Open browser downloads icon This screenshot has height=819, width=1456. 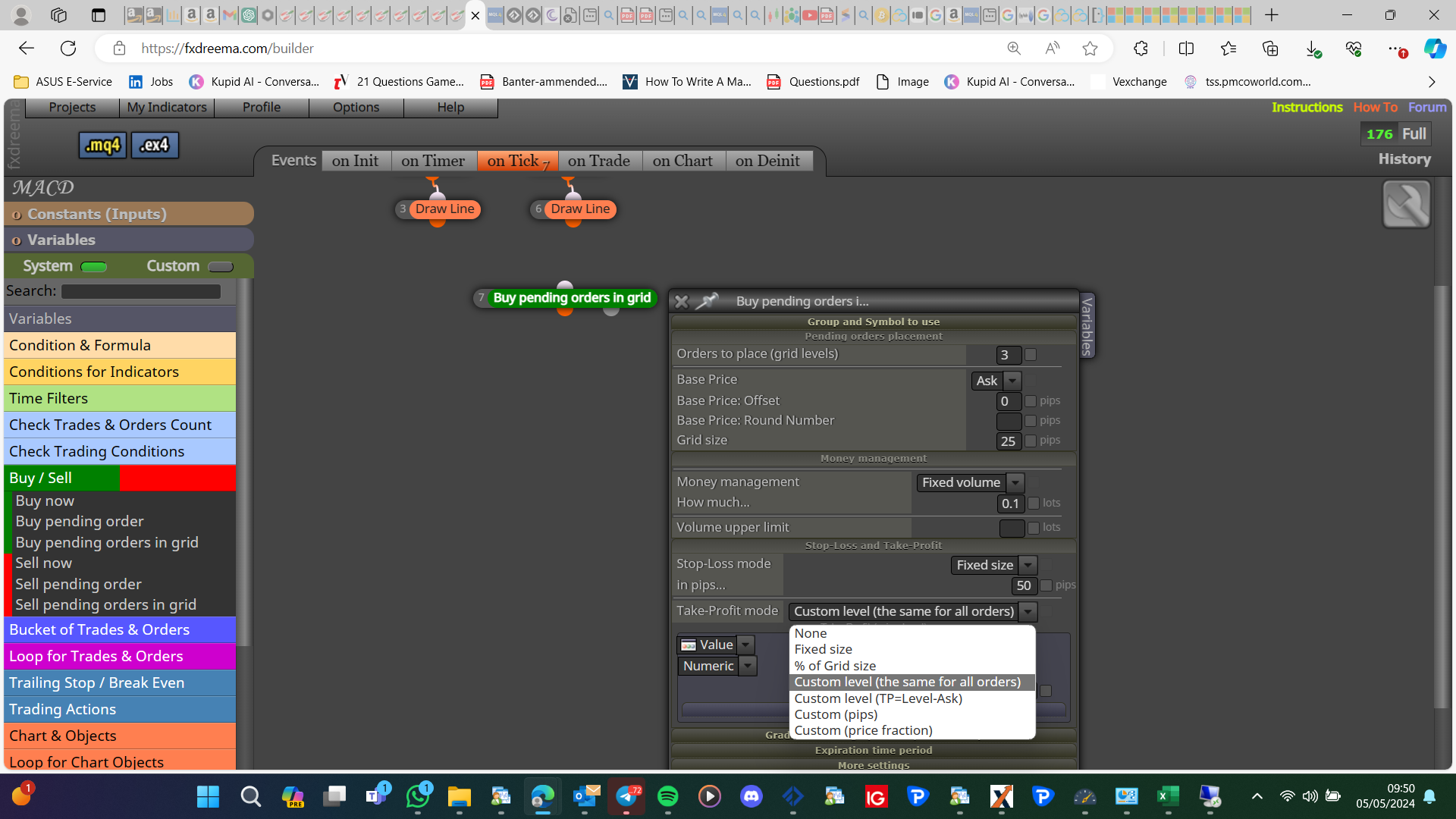click(1313, 49)
